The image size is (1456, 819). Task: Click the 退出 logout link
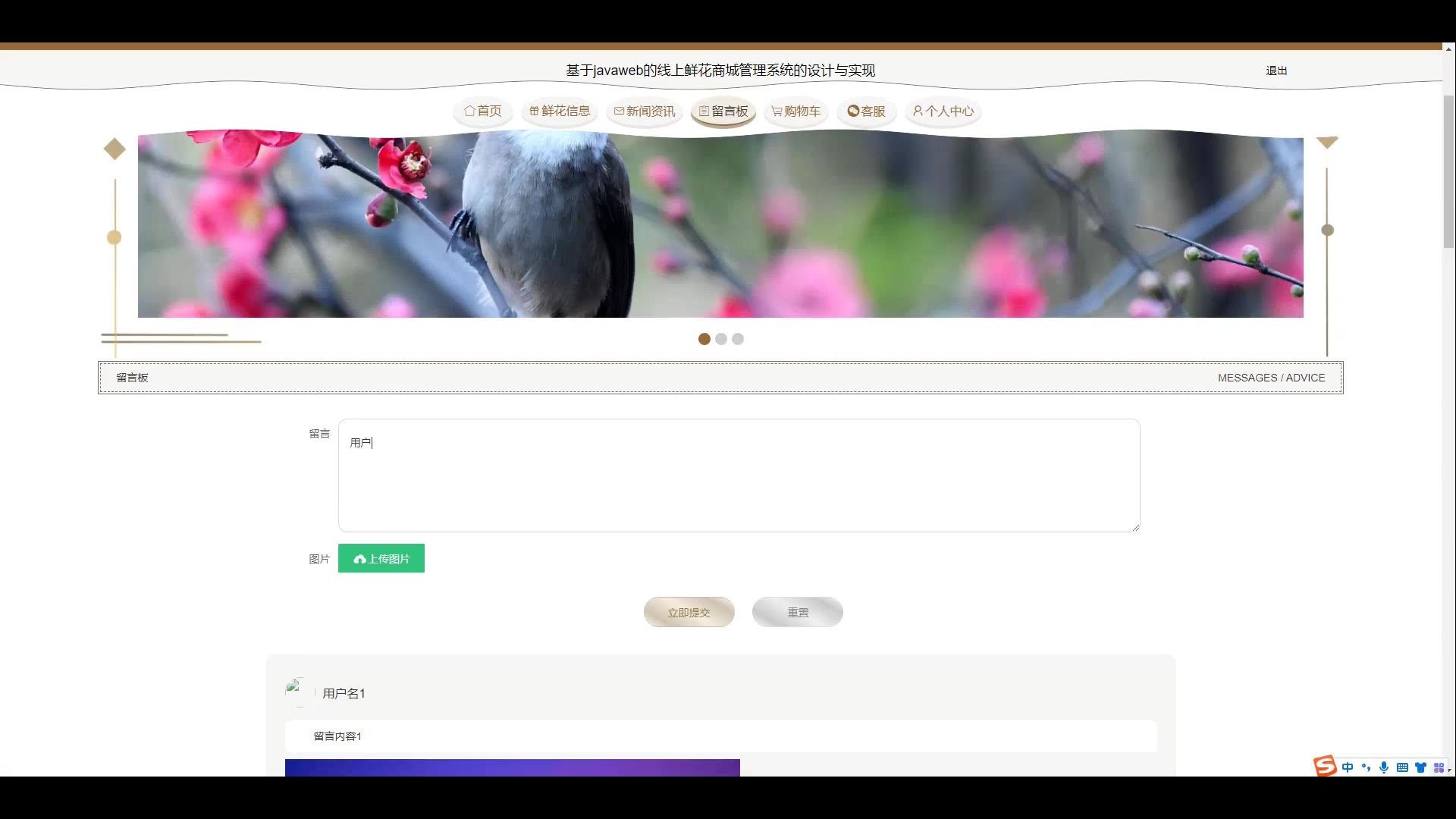1276,71
